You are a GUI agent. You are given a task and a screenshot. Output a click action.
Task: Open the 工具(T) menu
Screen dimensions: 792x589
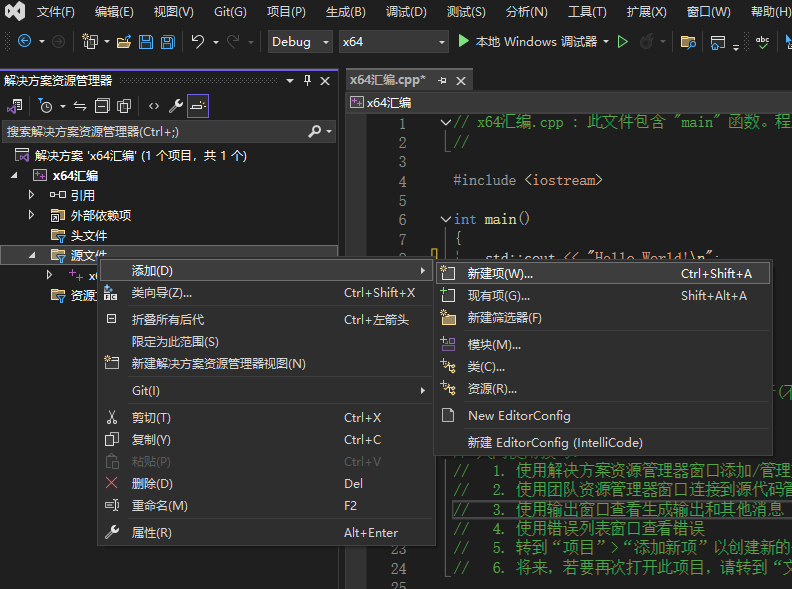(587, 12)
